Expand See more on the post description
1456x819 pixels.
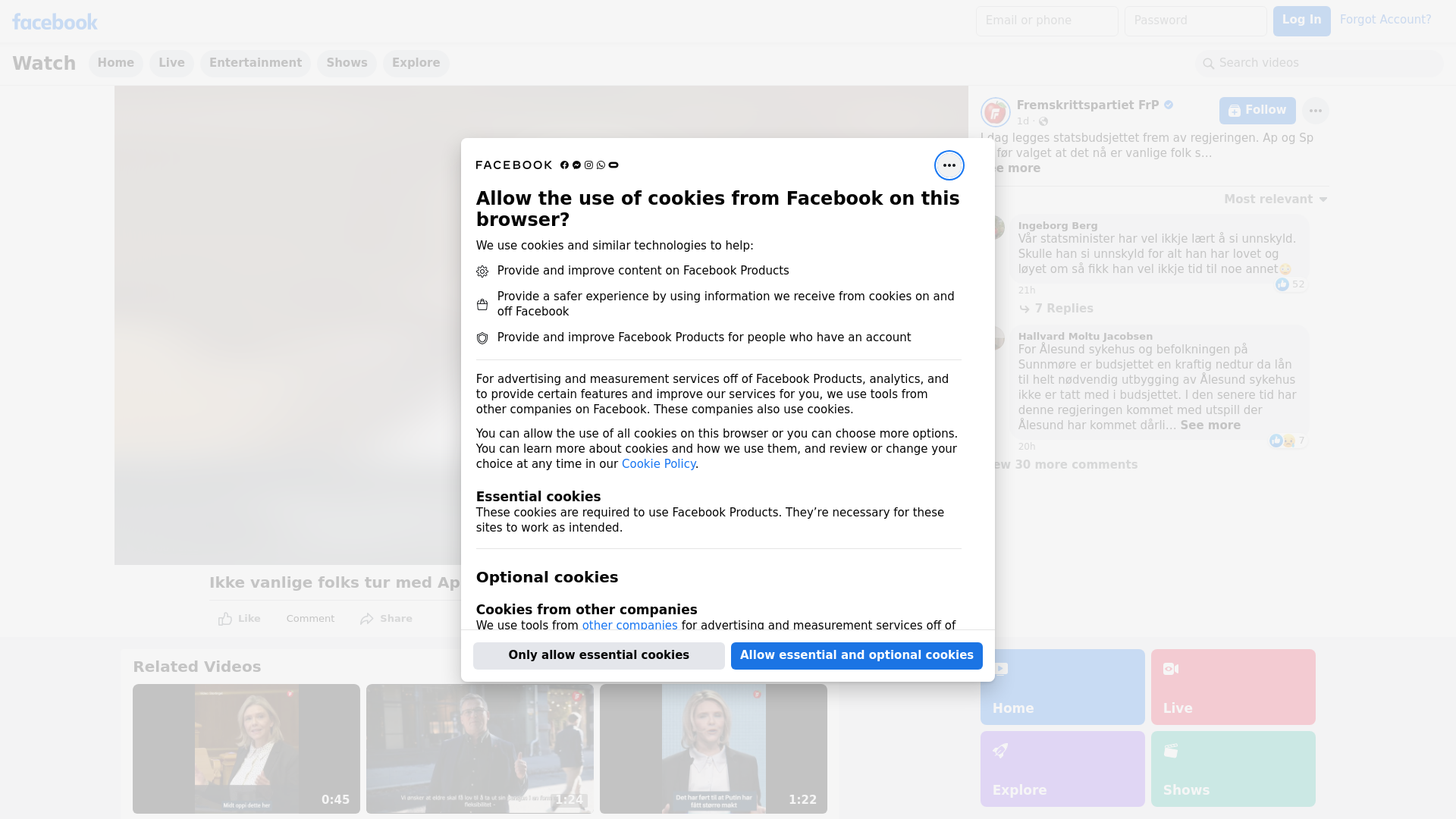(x=1012, y=168)
